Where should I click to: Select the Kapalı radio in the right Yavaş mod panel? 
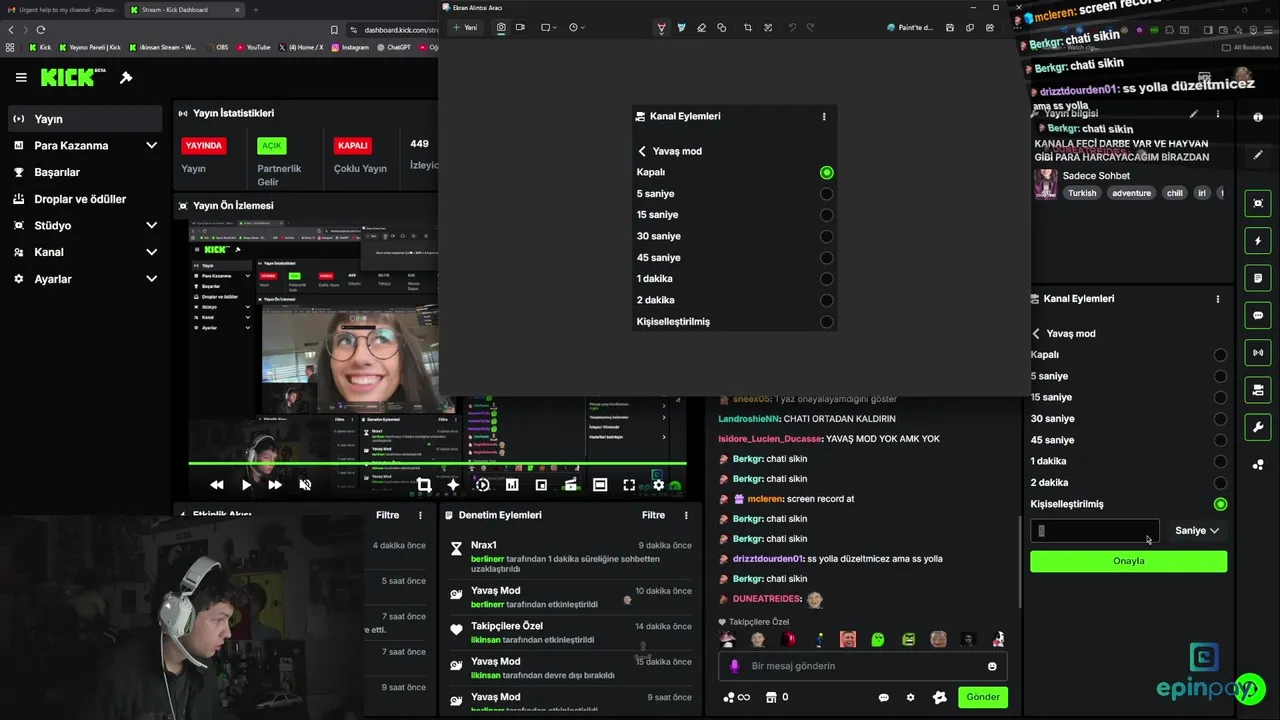click(x=1220, y=355)
